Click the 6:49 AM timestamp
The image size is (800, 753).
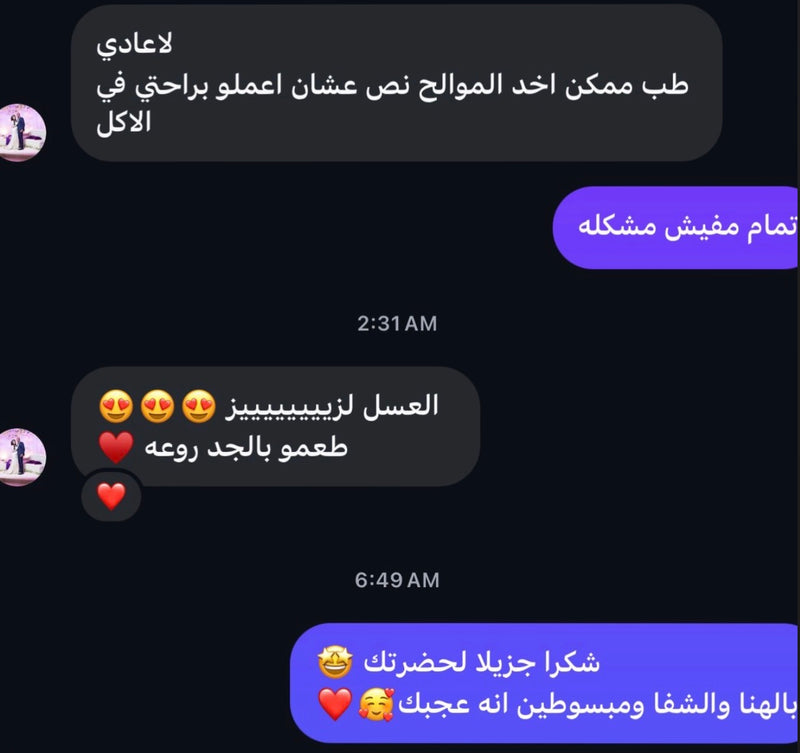pos(397,580)
